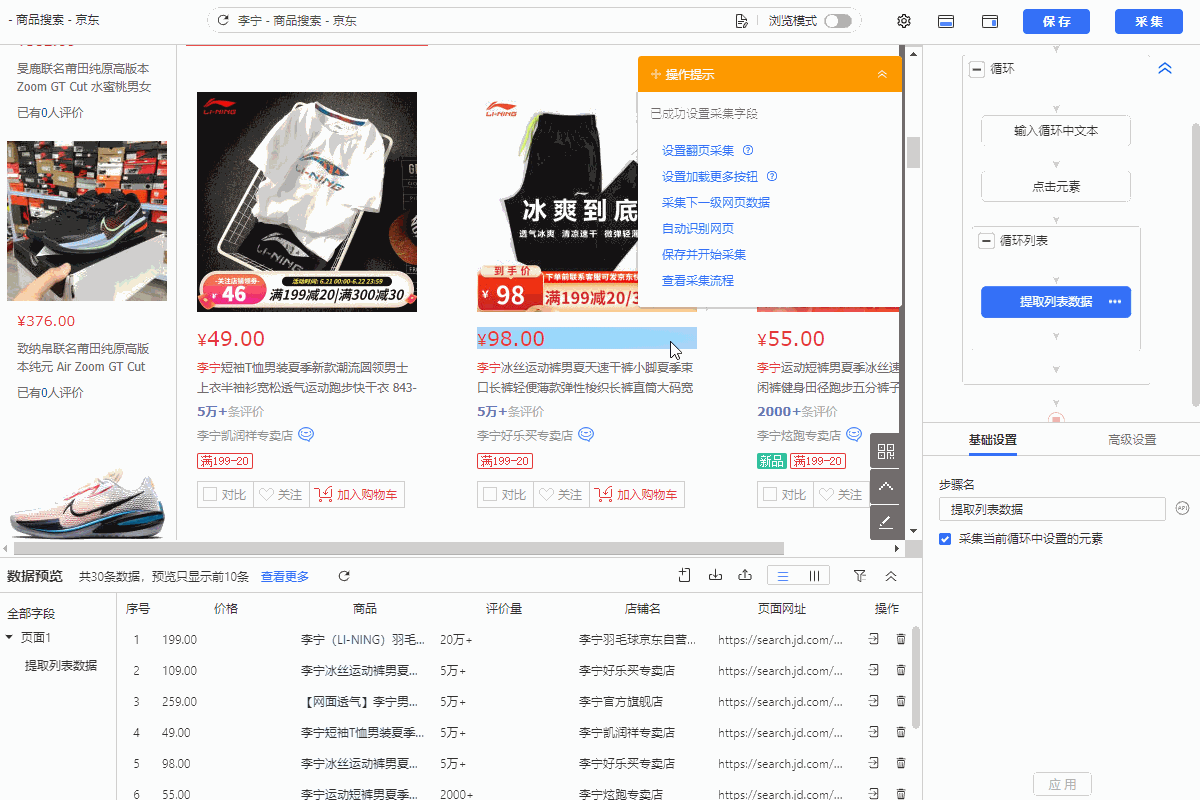Click the 查看更多 link in data preview
Image resolution: width=1200 pixels, height=800 pixels.
[x=285, y=577]
